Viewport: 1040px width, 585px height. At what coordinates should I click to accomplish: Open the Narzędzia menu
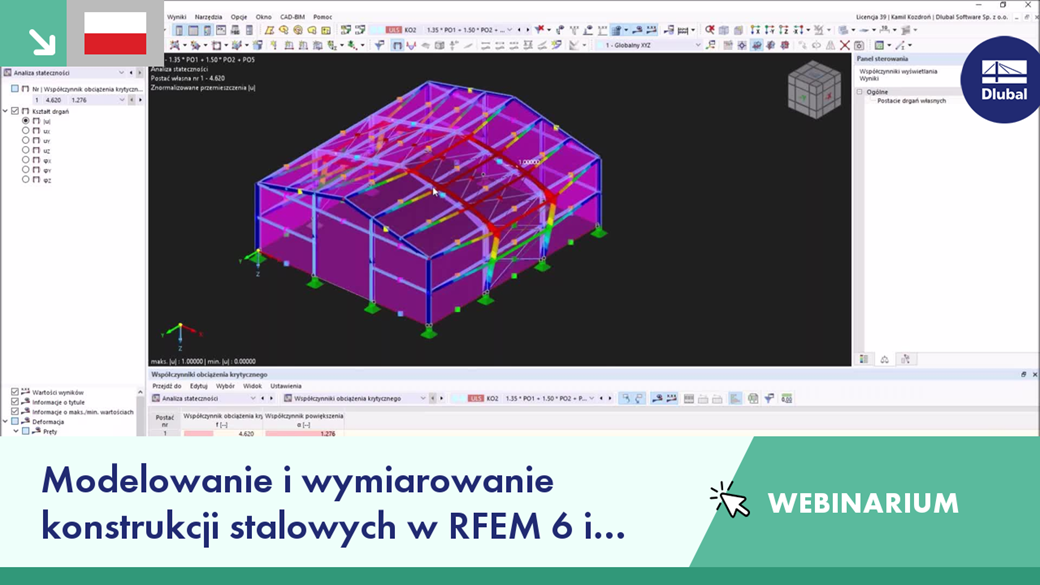coord(208,17)
